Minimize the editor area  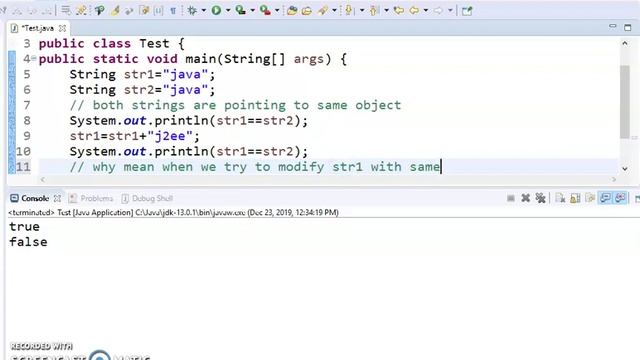pyautogui.click(x=613, y=27)
